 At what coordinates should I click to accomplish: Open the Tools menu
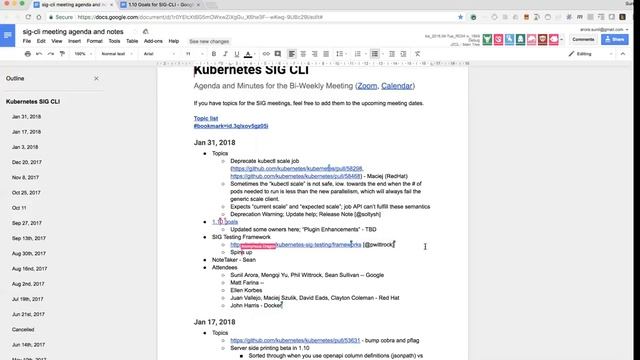coord(114,41)
